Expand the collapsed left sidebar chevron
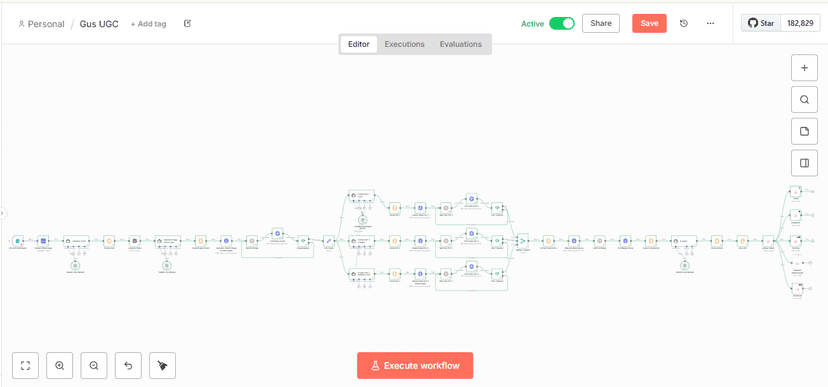The width and height of the screenshot is (828, 387). click(3, 213)
